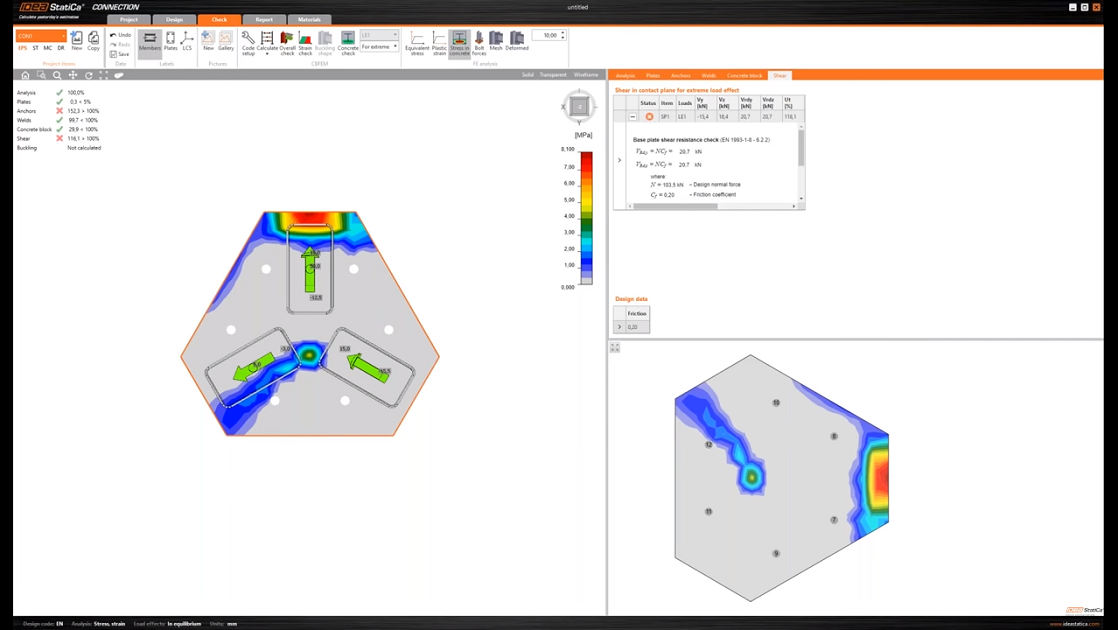Click the view cube orientation widget

tap(579, 107)
